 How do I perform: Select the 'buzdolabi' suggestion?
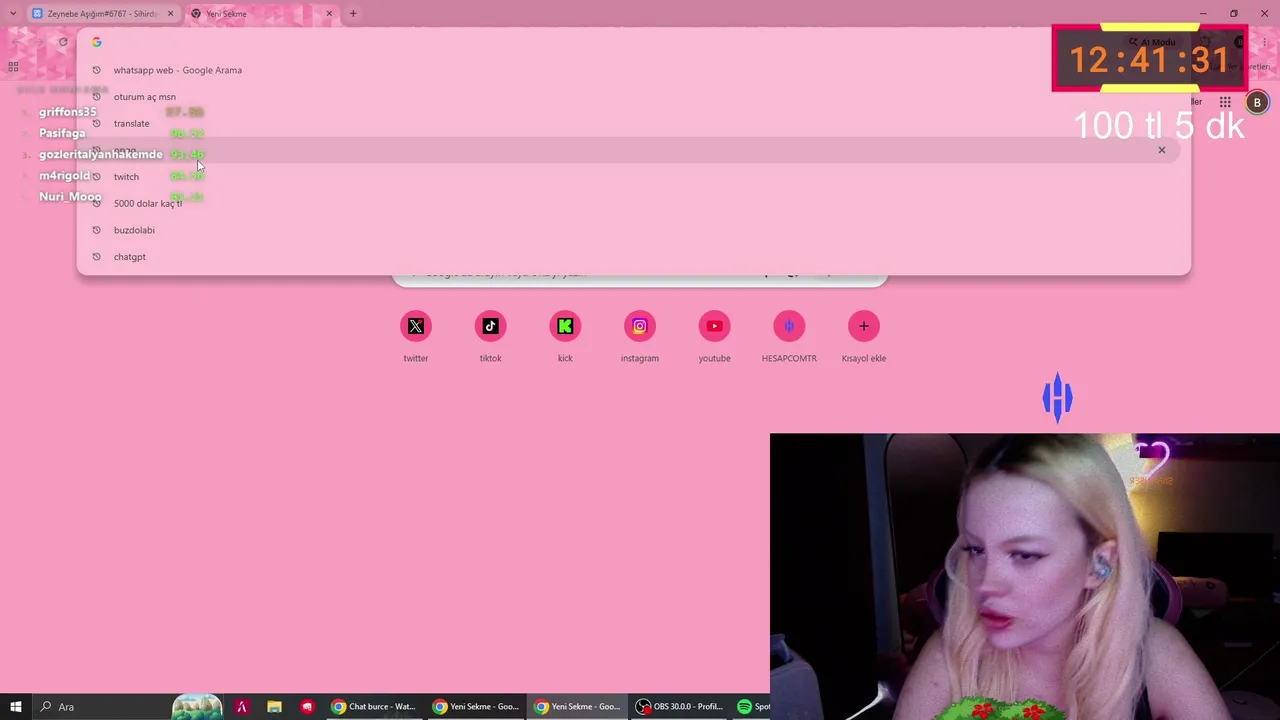click(x=634, y=230)
